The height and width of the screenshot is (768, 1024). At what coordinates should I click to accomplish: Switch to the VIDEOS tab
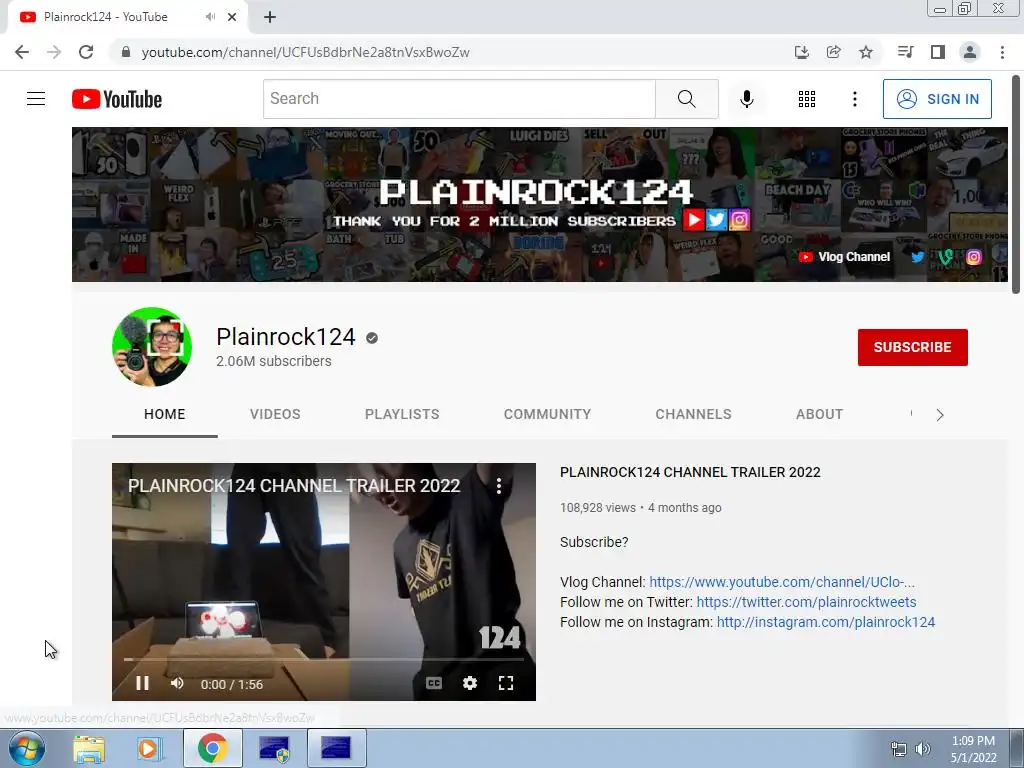point(275,414)
